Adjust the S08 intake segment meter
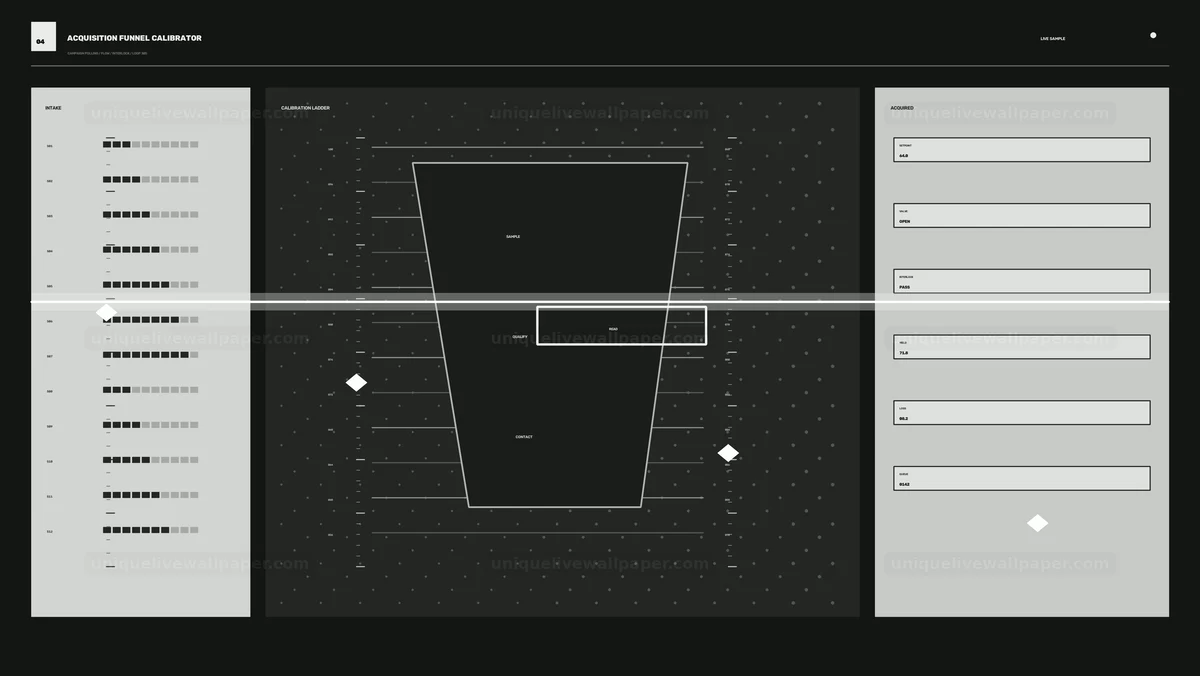The image size is (1200, 676). pyautogui.click(x=150, y=390)
